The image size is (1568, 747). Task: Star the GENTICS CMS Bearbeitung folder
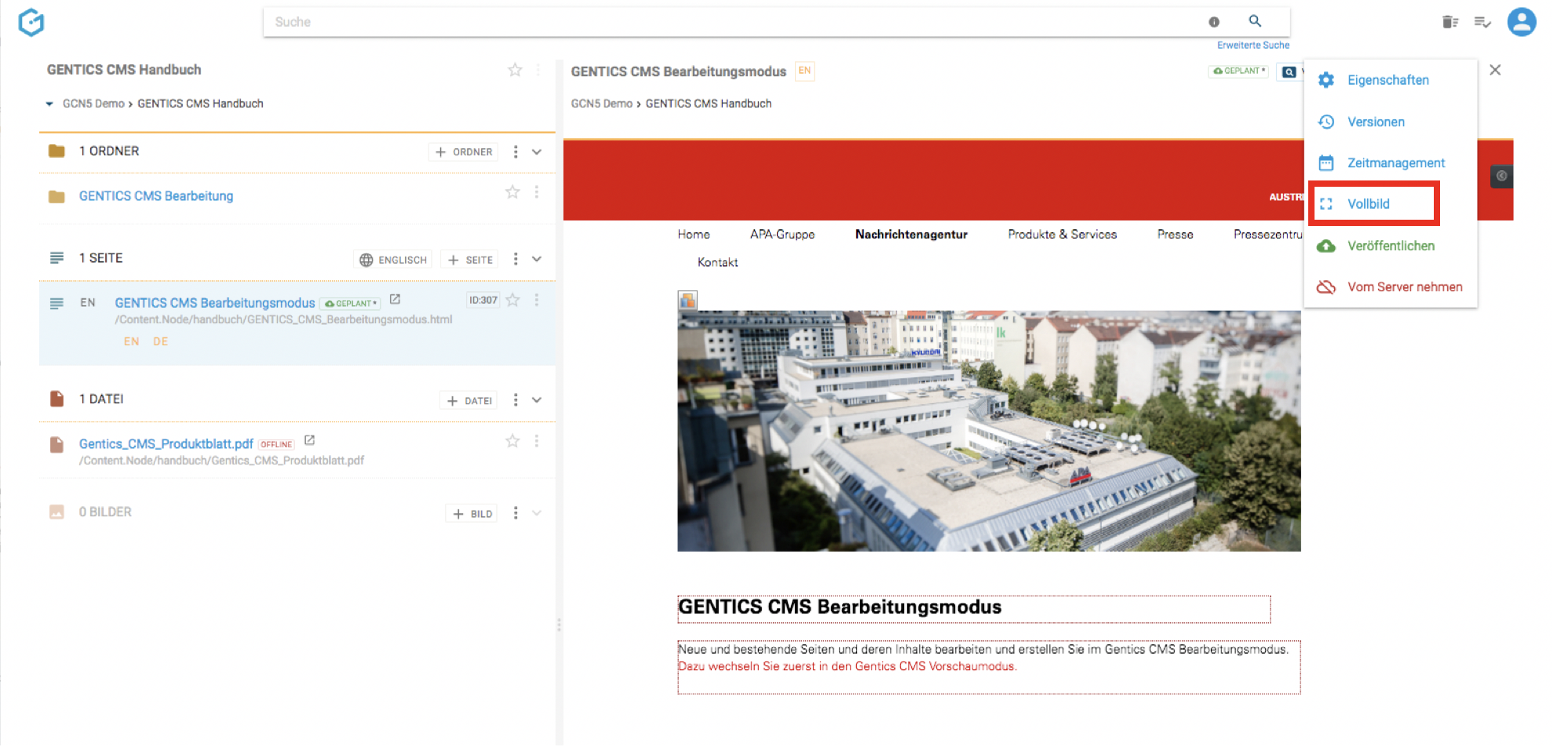512,192
